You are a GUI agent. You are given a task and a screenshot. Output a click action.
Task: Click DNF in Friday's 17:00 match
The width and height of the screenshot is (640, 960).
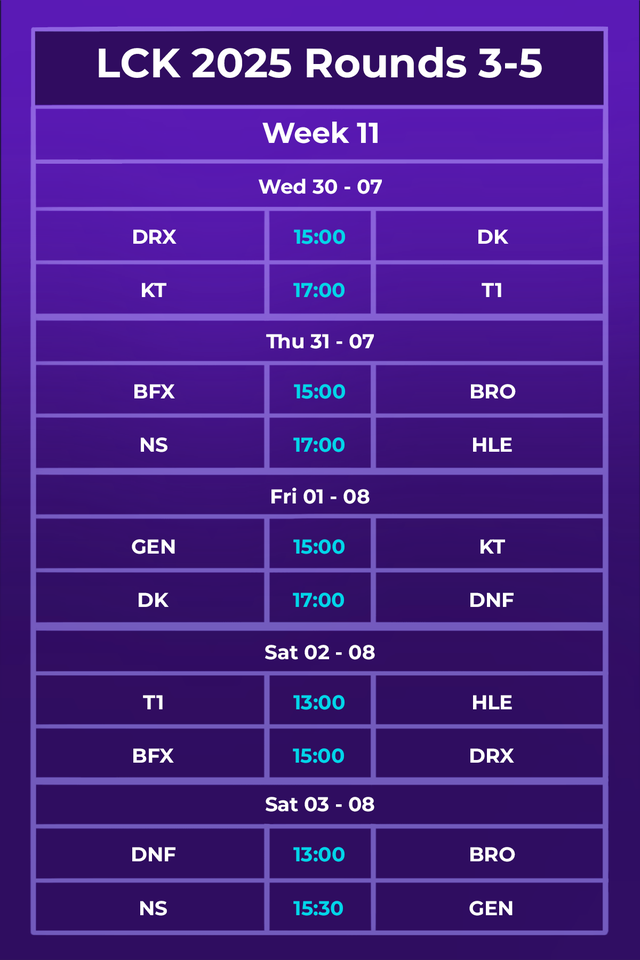click(x=491, y=600)
